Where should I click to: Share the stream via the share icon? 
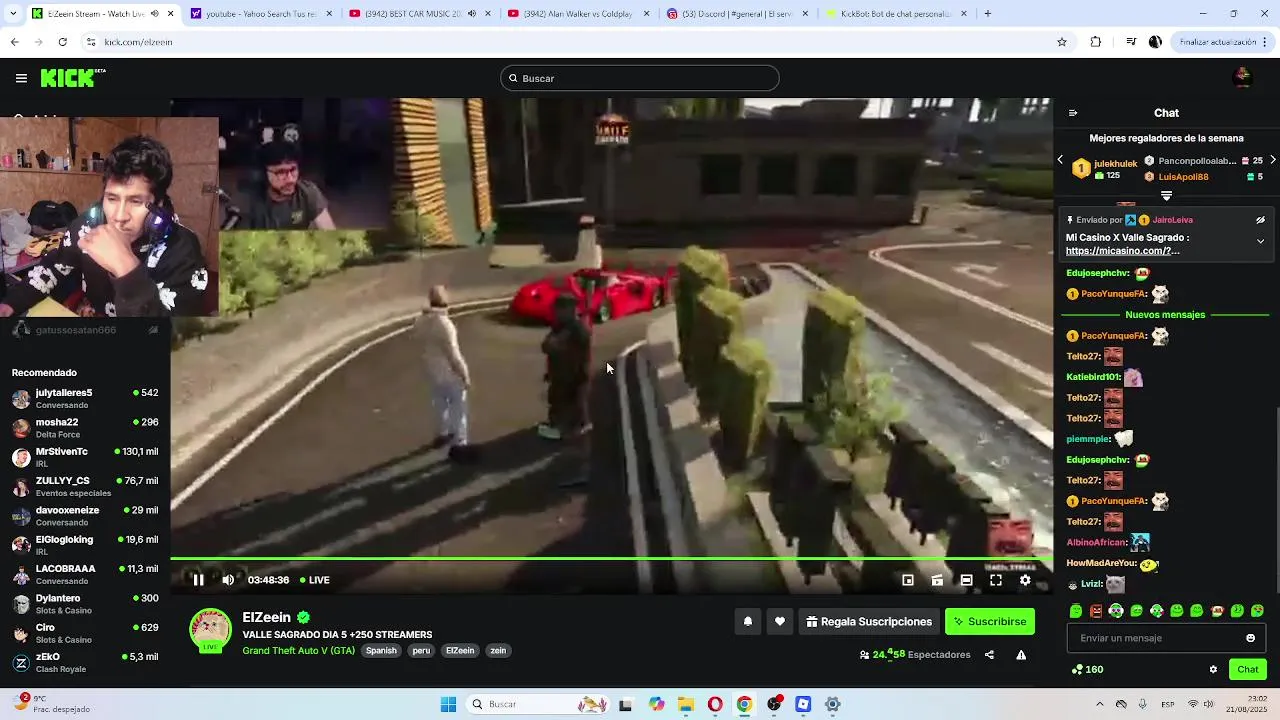tap(989, 655)
